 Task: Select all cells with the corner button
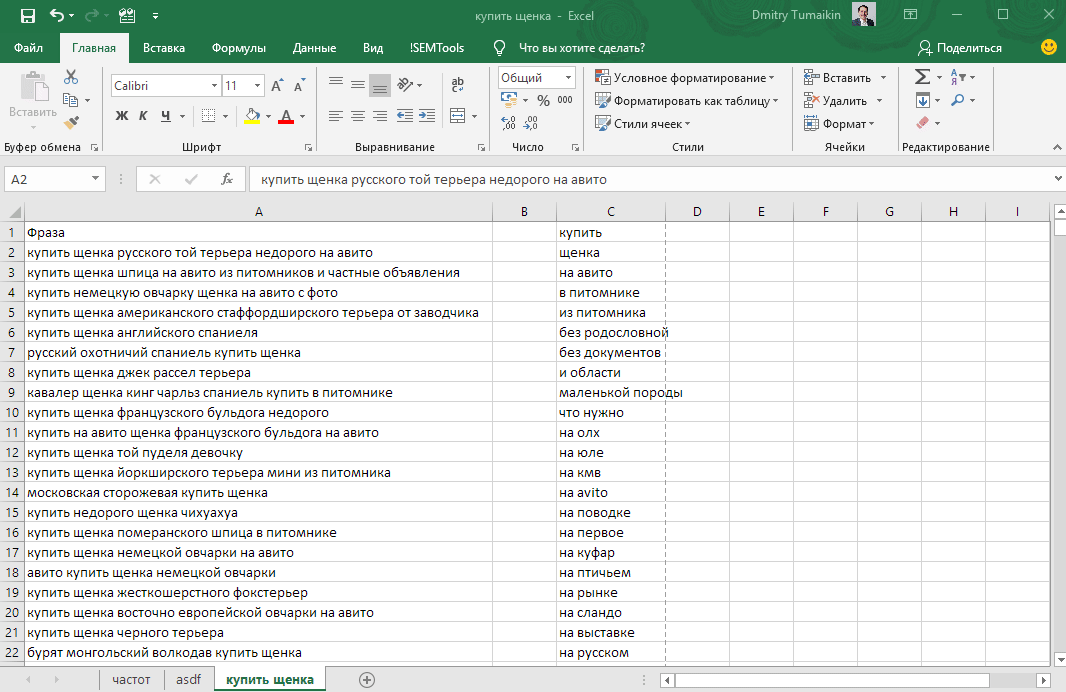coord(13,211)
